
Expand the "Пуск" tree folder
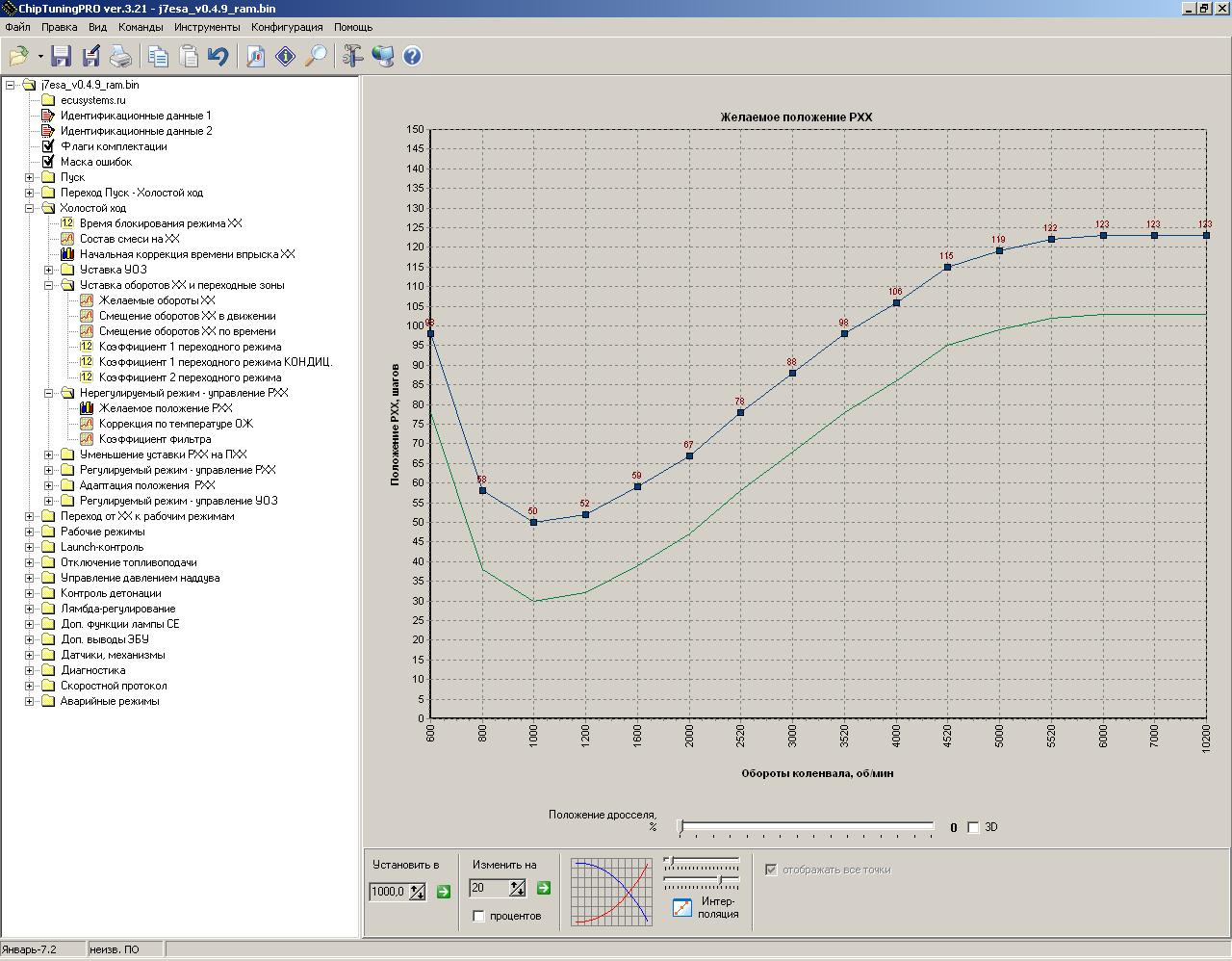[x=29, y=177]
